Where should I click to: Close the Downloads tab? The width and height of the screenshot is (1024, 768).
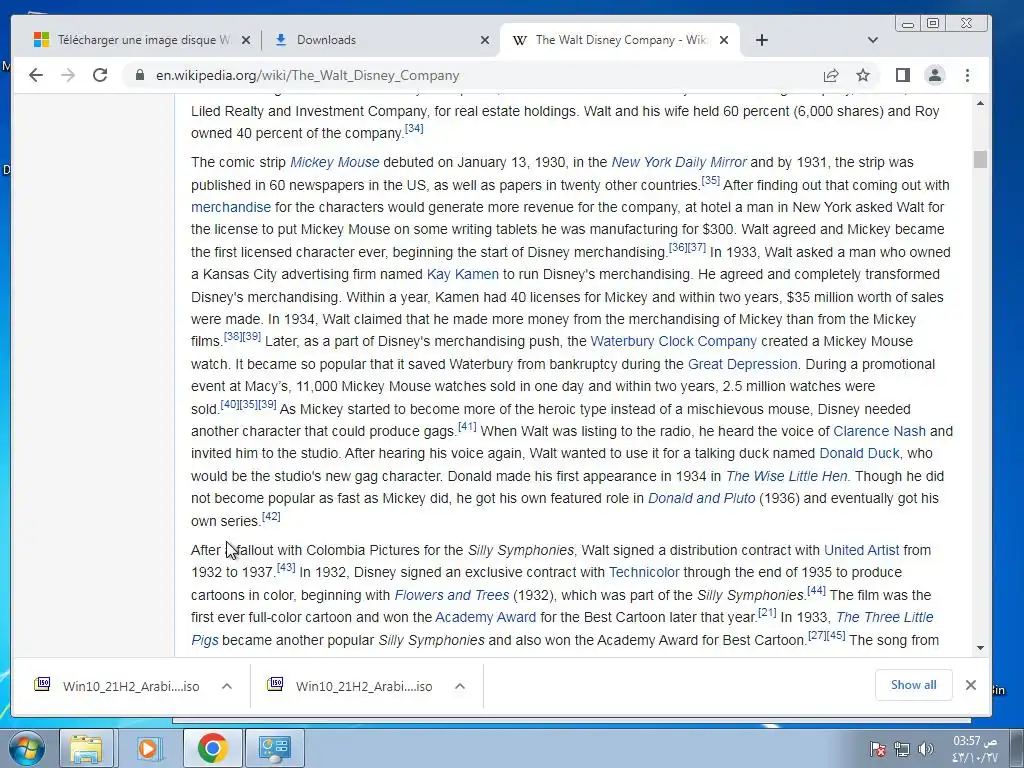[485, 40]
